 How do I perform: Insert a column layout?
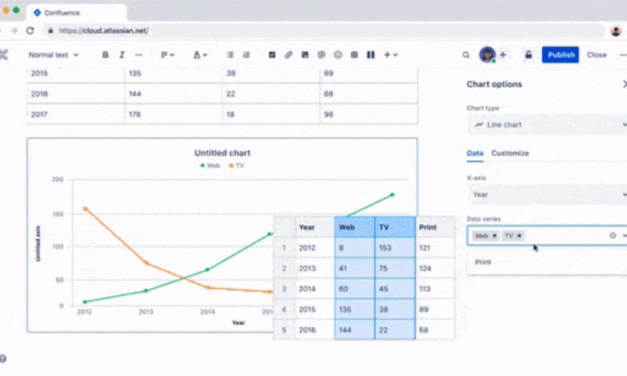[x=371, y=55]
